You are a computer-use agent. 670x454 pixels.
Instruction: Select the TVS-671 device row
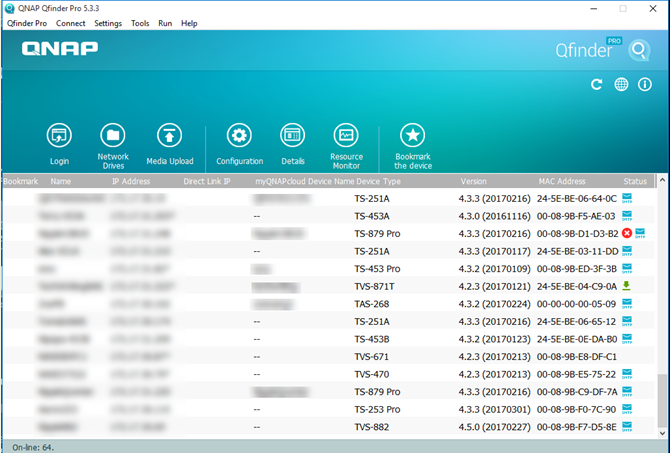[x=328, y=357]
